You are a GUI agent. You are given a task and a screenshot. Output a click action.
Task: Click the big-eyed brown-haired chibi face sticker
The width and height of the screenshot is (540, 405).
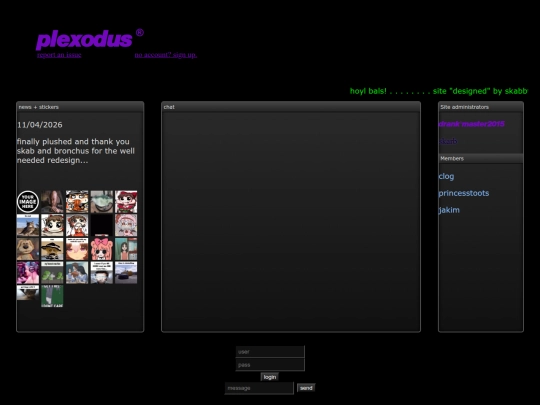click(x=52, y=225)
